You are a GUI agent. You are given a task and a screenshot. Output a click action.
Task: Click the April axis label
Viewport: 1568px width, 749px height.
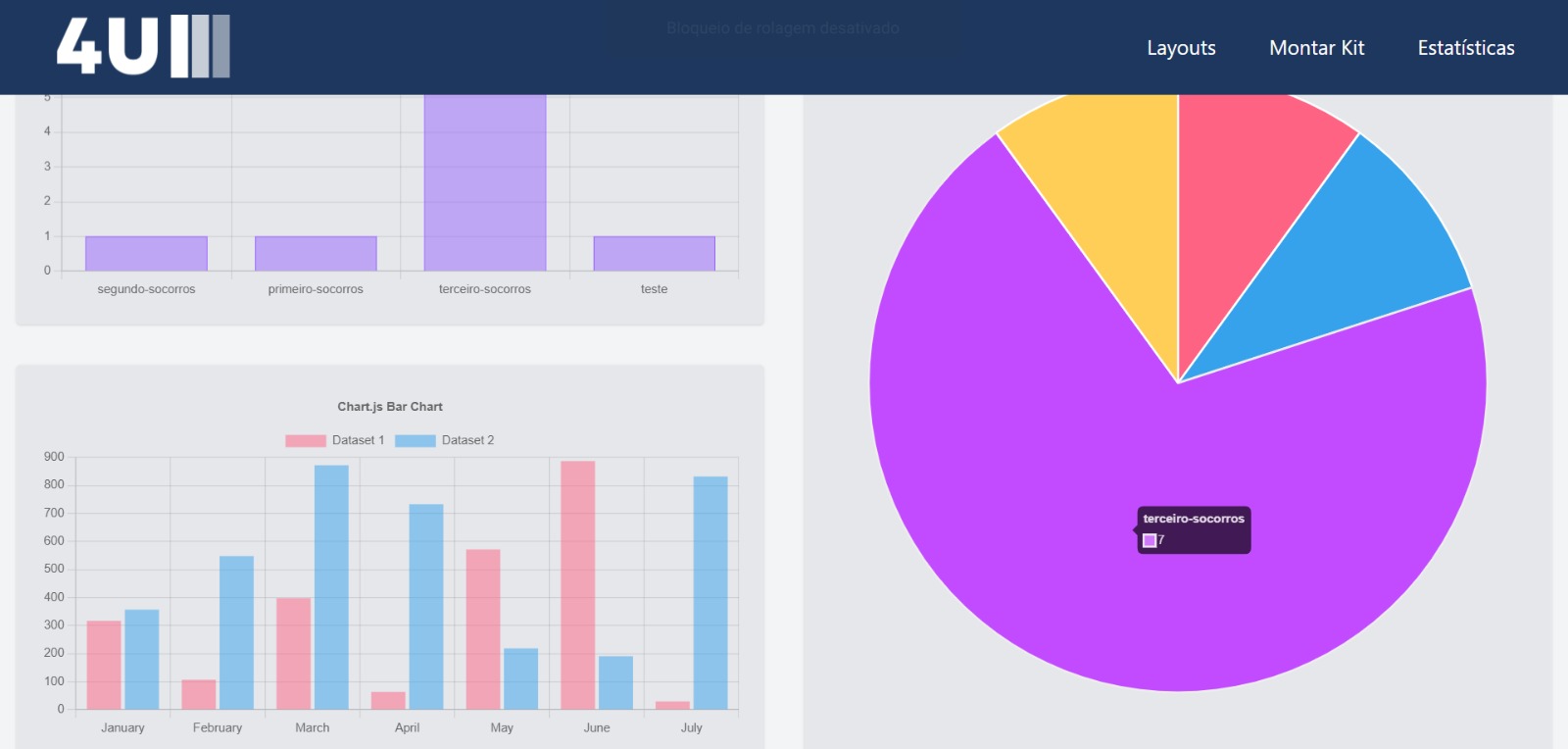pos(407,727)
